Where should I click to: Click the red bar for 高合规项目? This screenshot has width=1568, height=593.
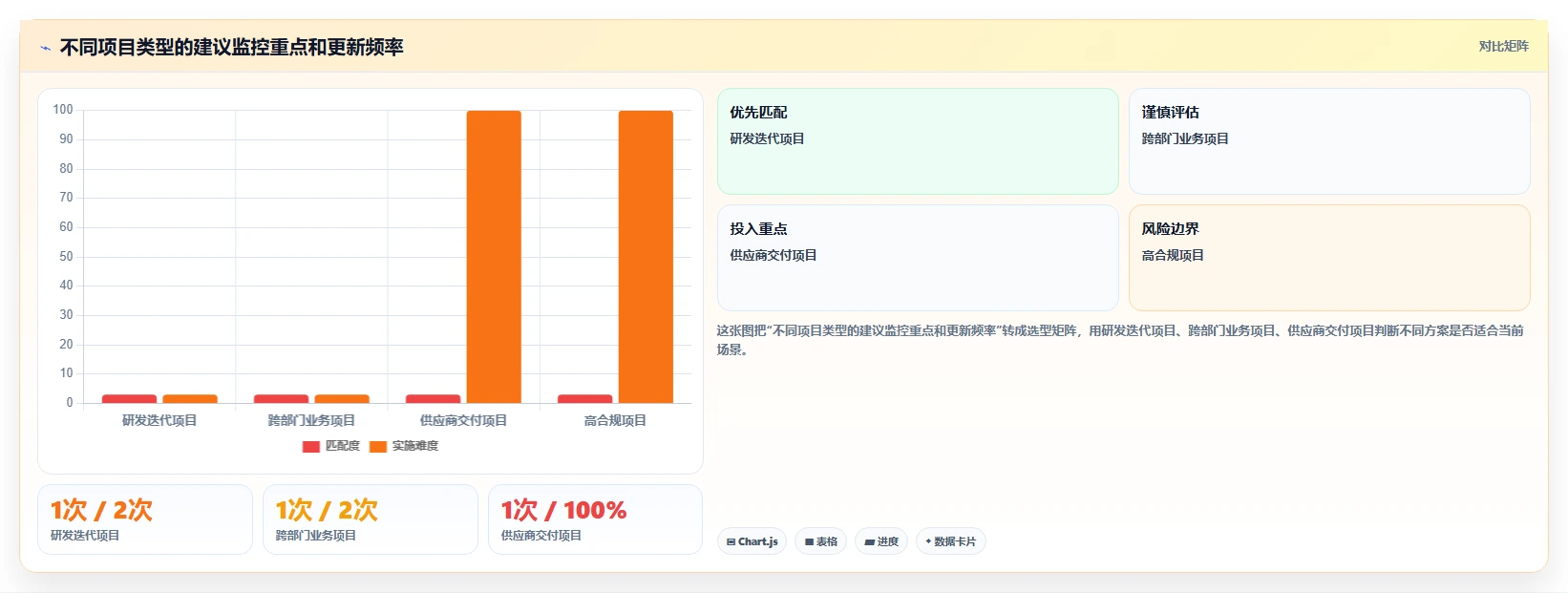(x=584, y=399)
